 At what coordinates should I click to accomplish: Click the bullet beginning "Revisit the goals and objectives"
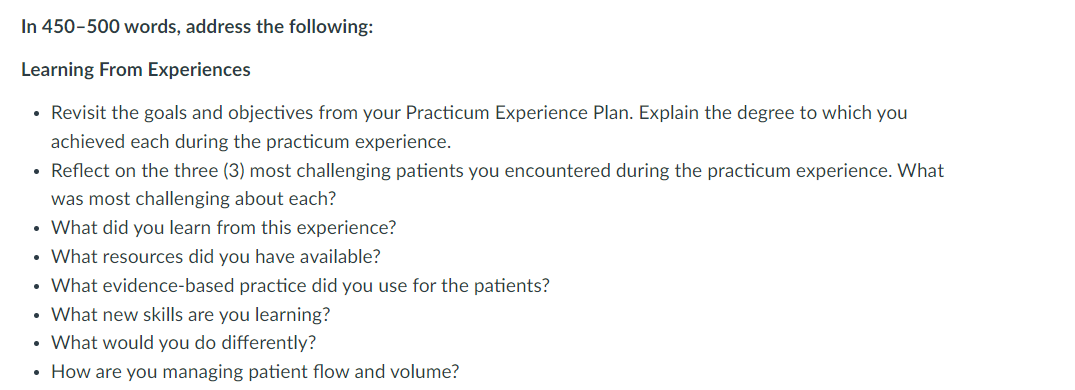479,127
